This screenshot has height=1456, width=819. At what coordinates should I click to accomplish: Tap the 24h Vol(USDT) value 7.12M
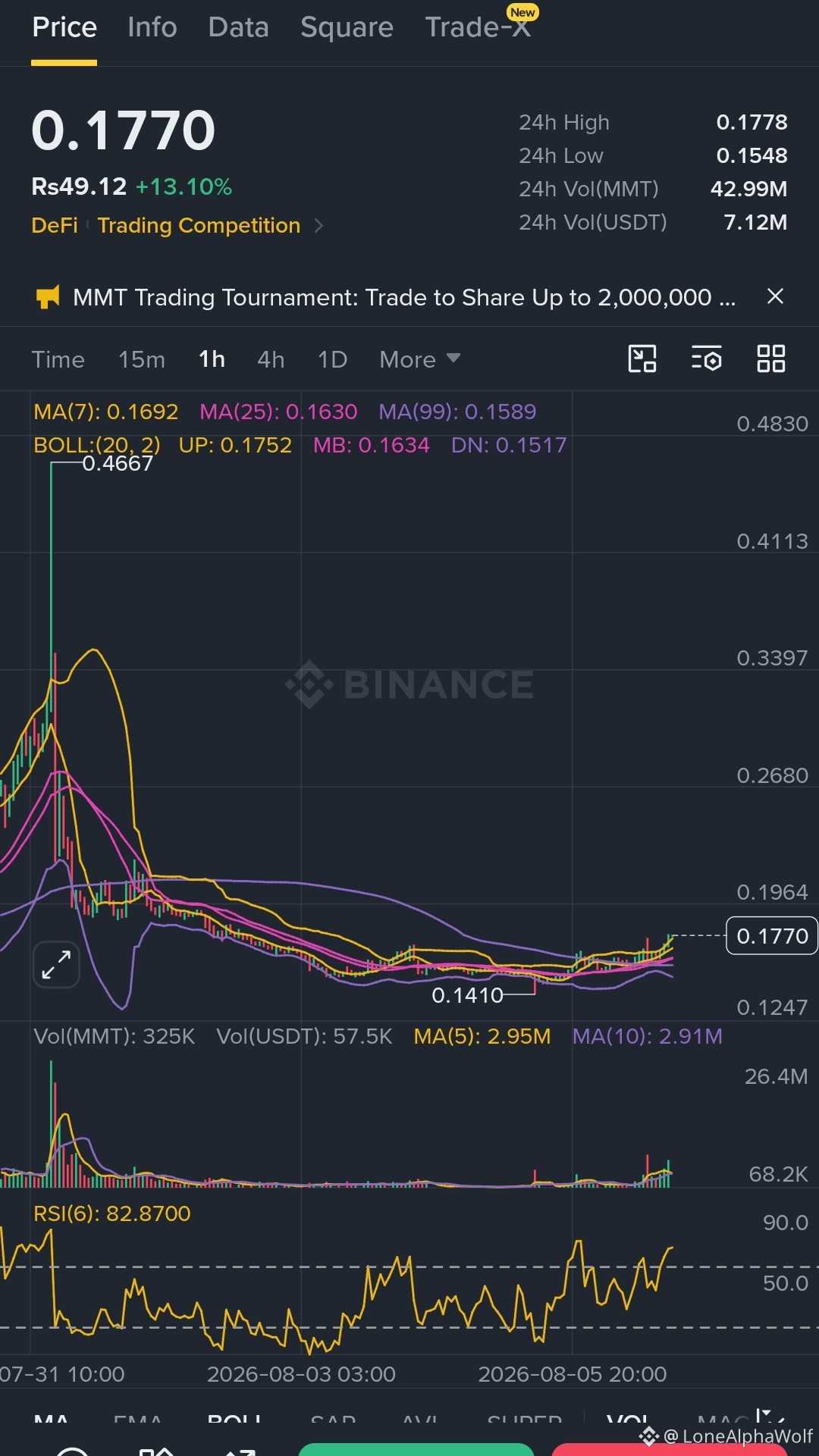click(x=755, y=222)
